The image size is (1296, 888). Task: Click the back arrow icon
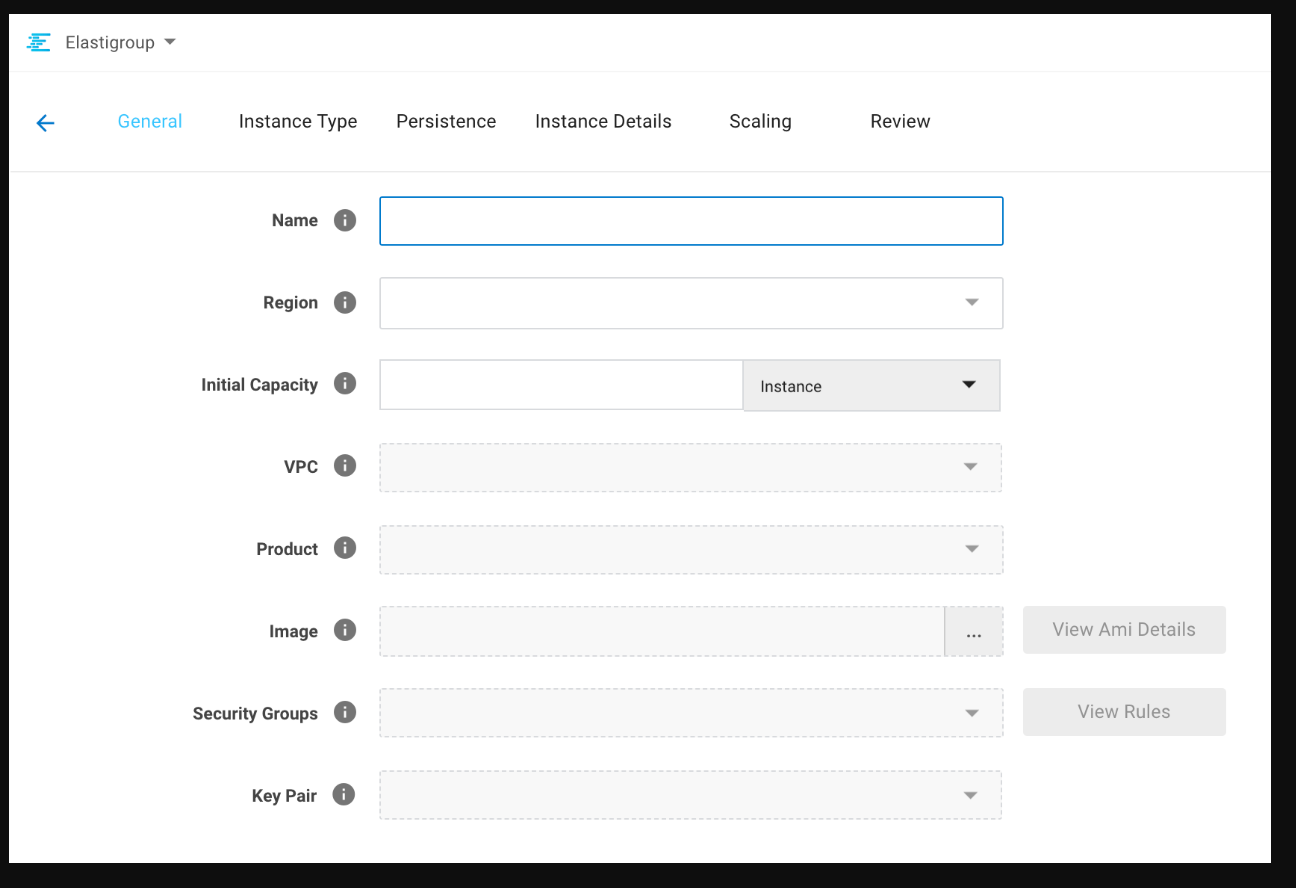(x=45, y=123)
